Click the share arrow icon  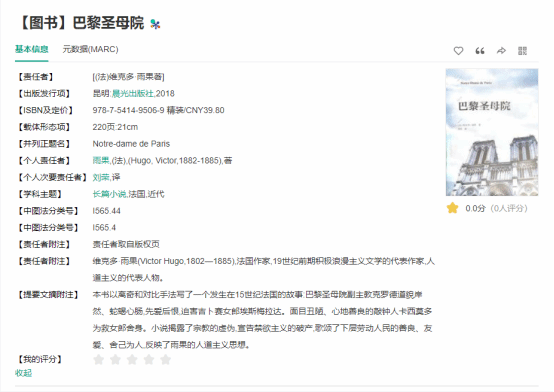click(501, 51)
